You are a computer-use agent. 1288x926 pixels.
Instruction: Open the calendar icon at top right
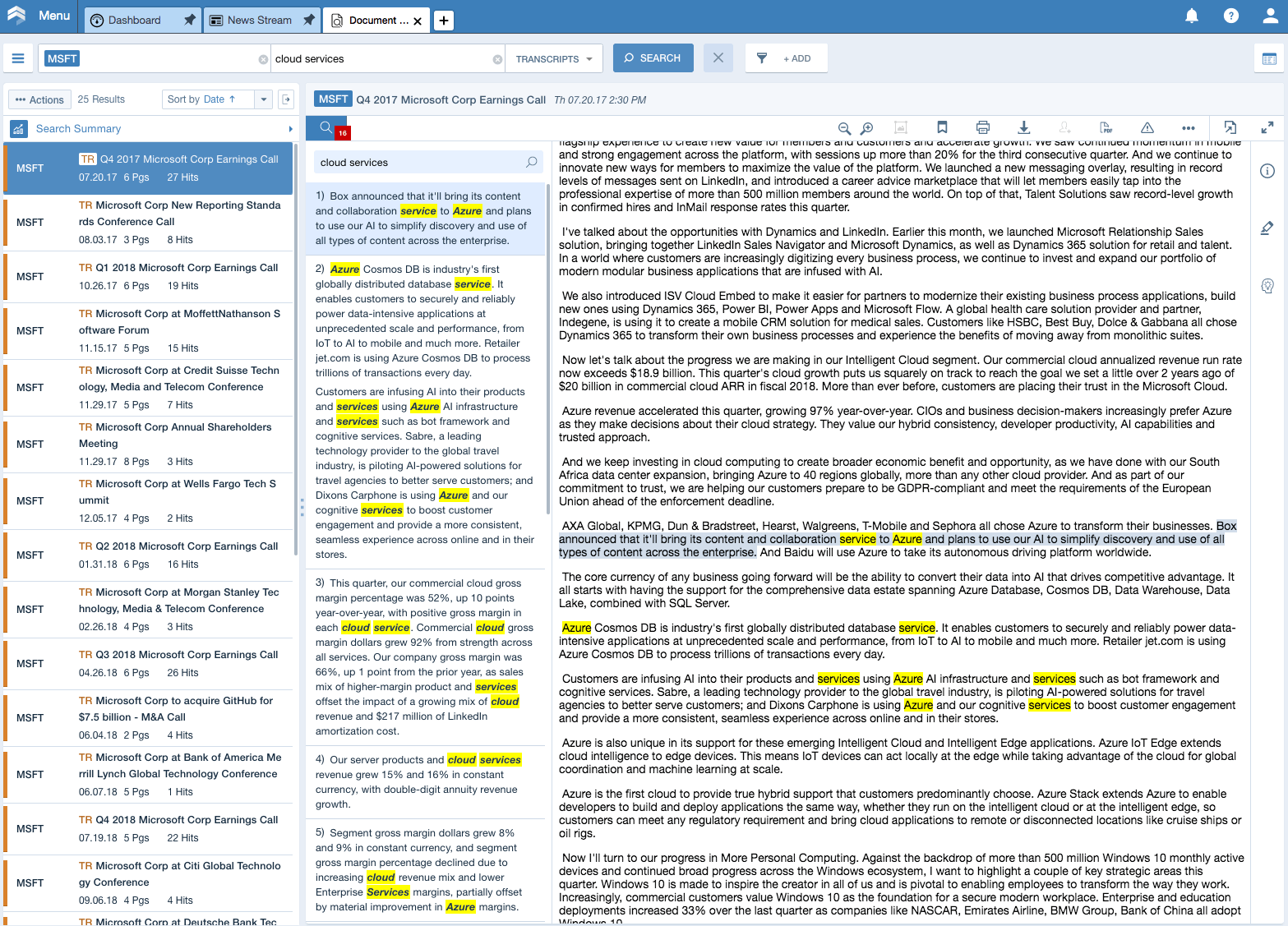click(1269, 58)
